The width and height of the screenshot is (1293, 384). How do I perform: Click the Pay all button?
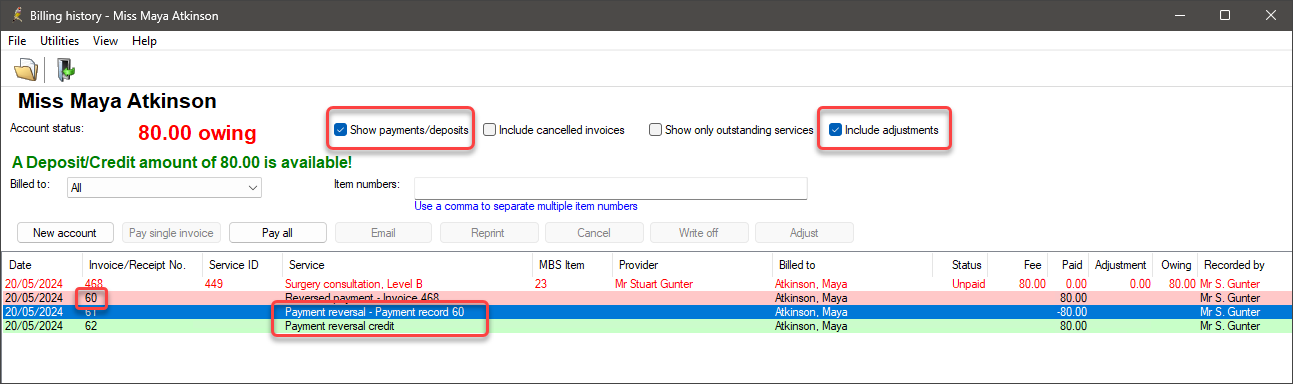[x=277, y=233]
